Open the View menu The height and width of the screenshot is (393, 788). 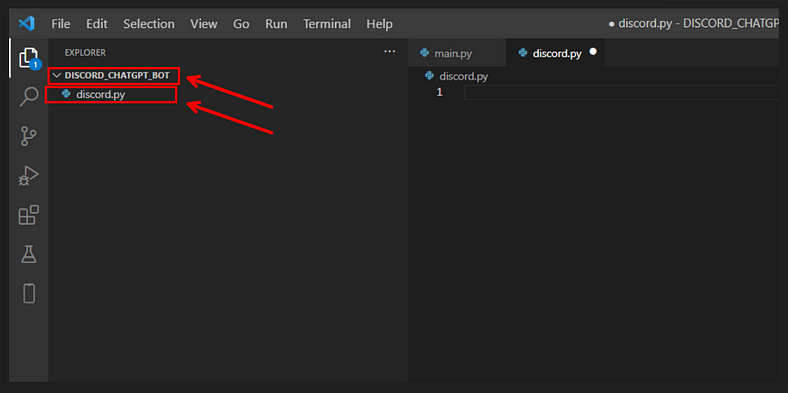(204, 24)
